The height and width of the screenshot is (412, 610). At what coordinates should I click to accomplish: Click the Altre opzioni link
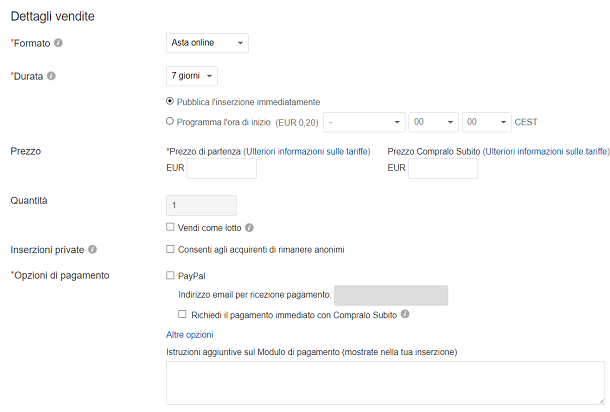189,335
